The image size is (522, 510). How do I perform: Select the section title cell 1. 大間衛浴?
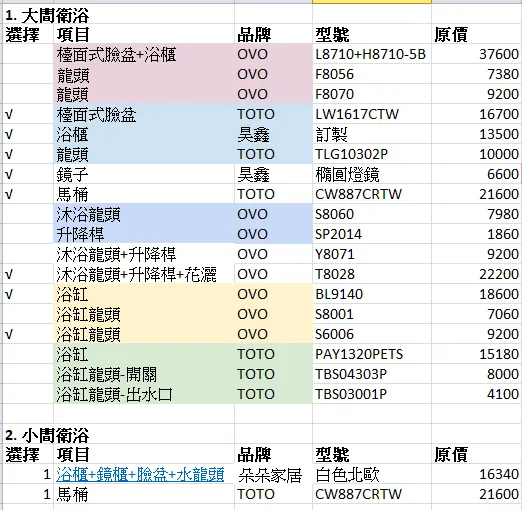coord(47,16)
